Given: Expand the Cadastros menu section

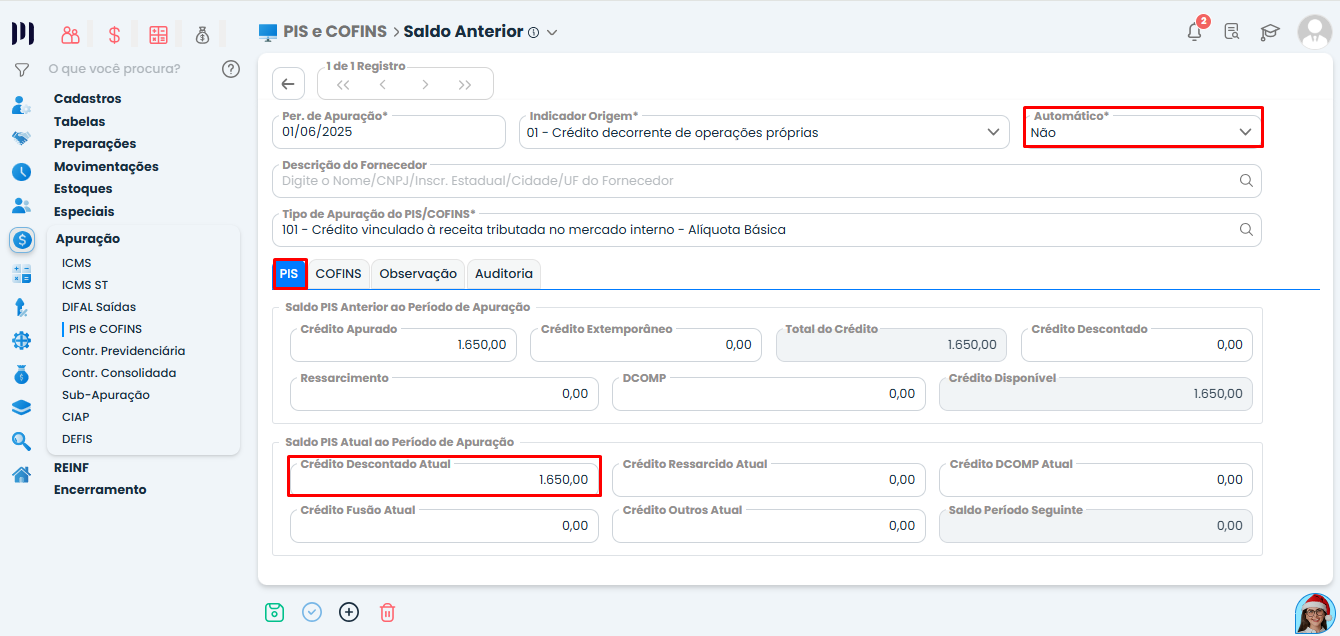Looking at the screenshot, I should pyautogui.click(x=87, y=99).
